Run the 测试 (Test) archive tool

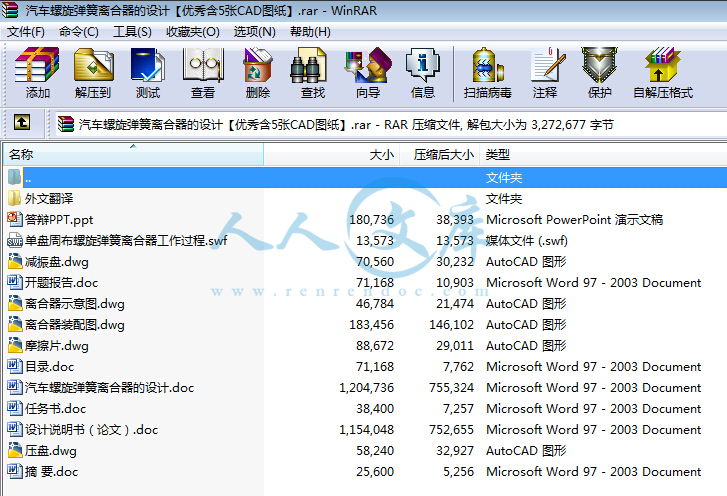coord(148,65)
